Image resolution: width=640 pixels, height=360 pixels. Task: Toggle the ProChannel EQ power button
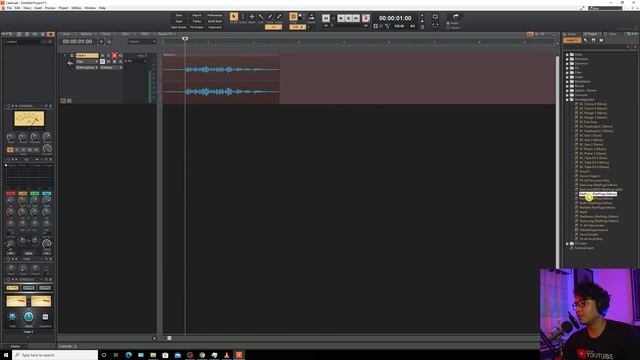(8, 160)
